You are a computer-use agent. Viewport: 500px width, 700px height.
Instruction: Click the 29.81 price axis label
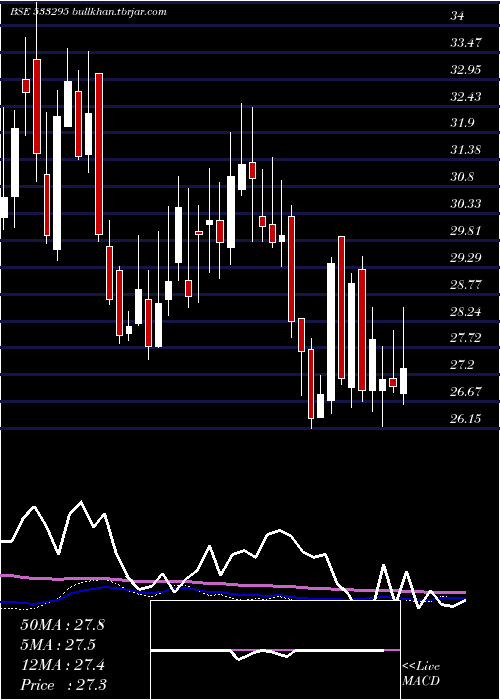point(466,231)
